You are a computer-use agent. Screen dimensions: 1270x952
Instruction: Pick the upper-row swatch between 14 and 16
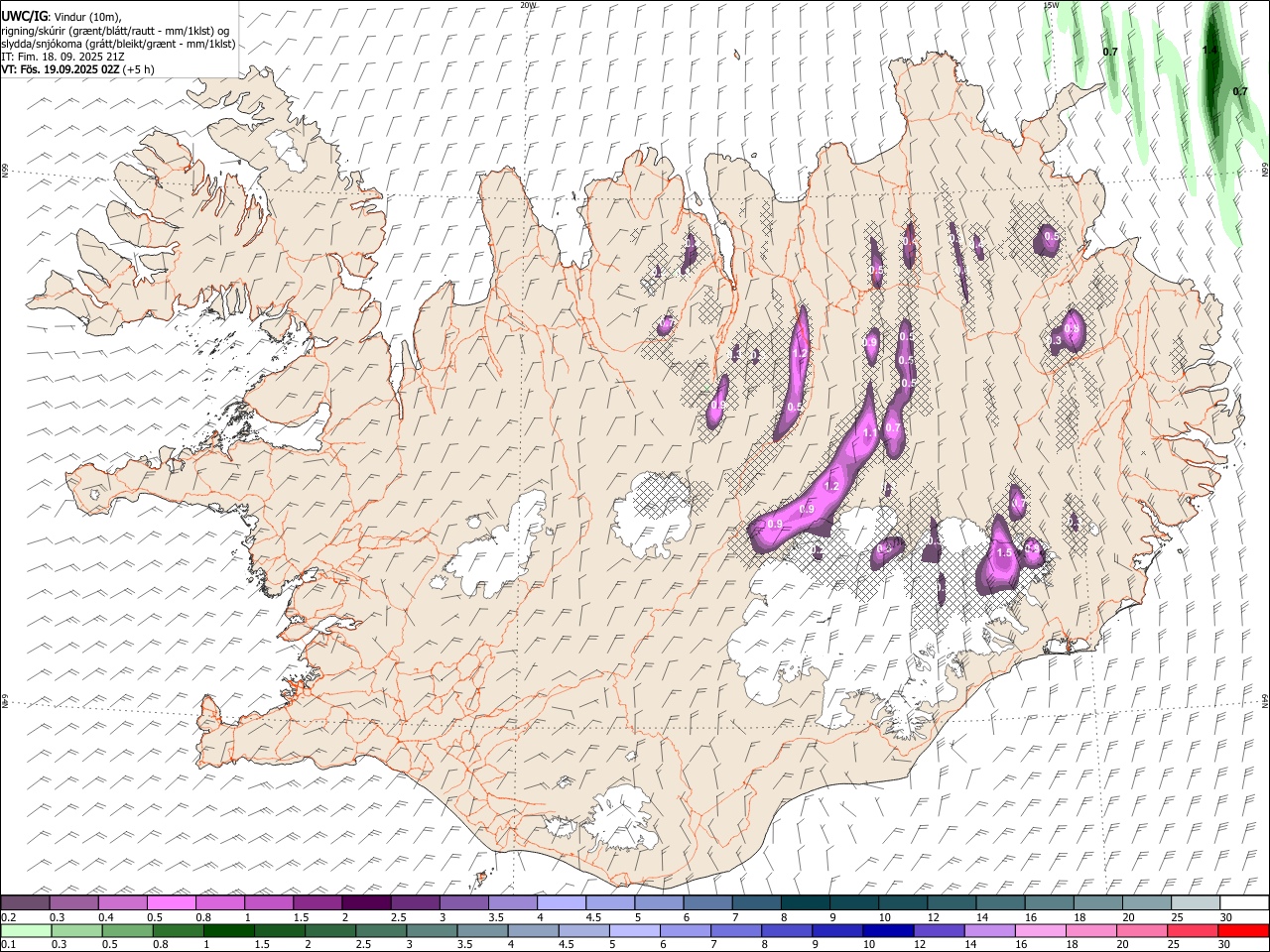coord(1000,902)
